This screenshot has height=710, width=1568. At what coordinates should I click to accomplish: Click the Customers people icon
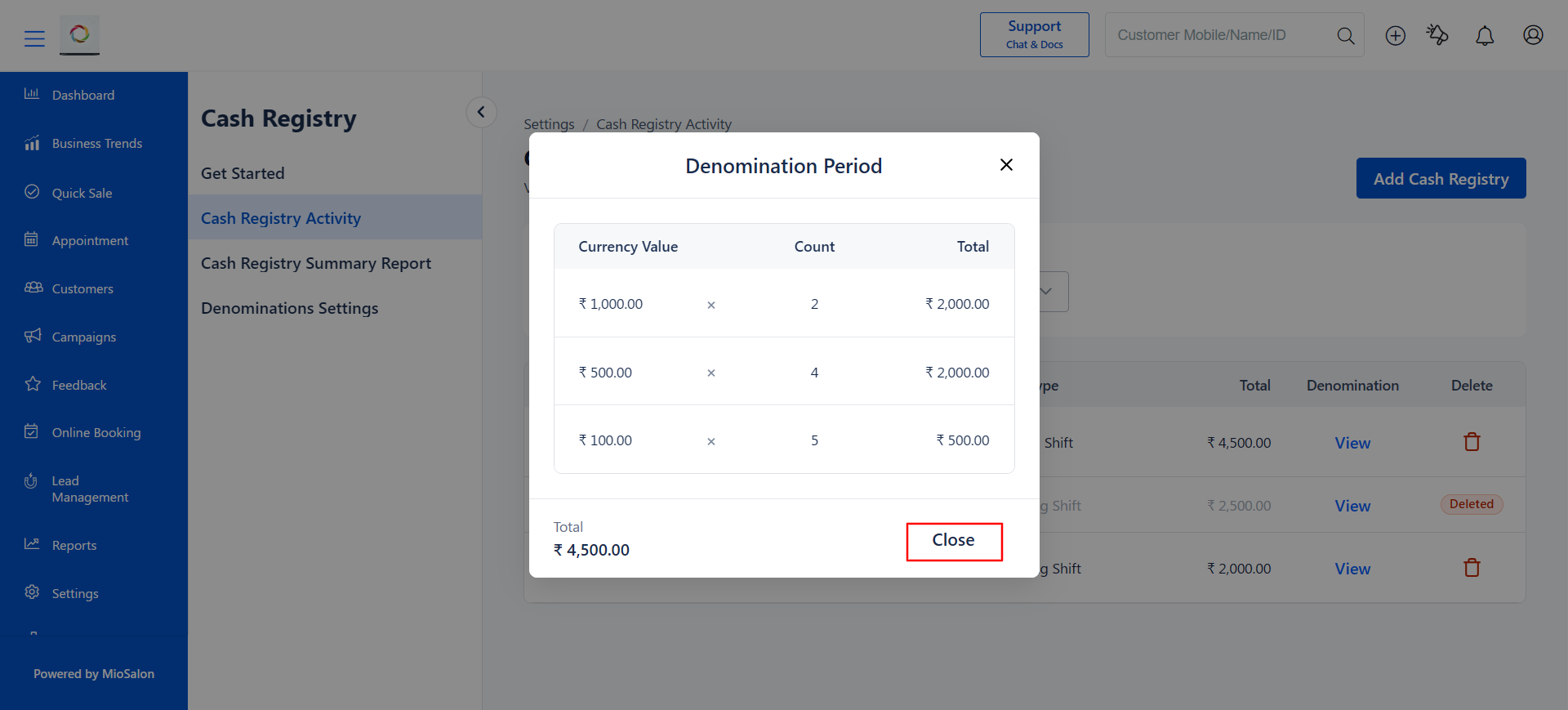point(33,288)
